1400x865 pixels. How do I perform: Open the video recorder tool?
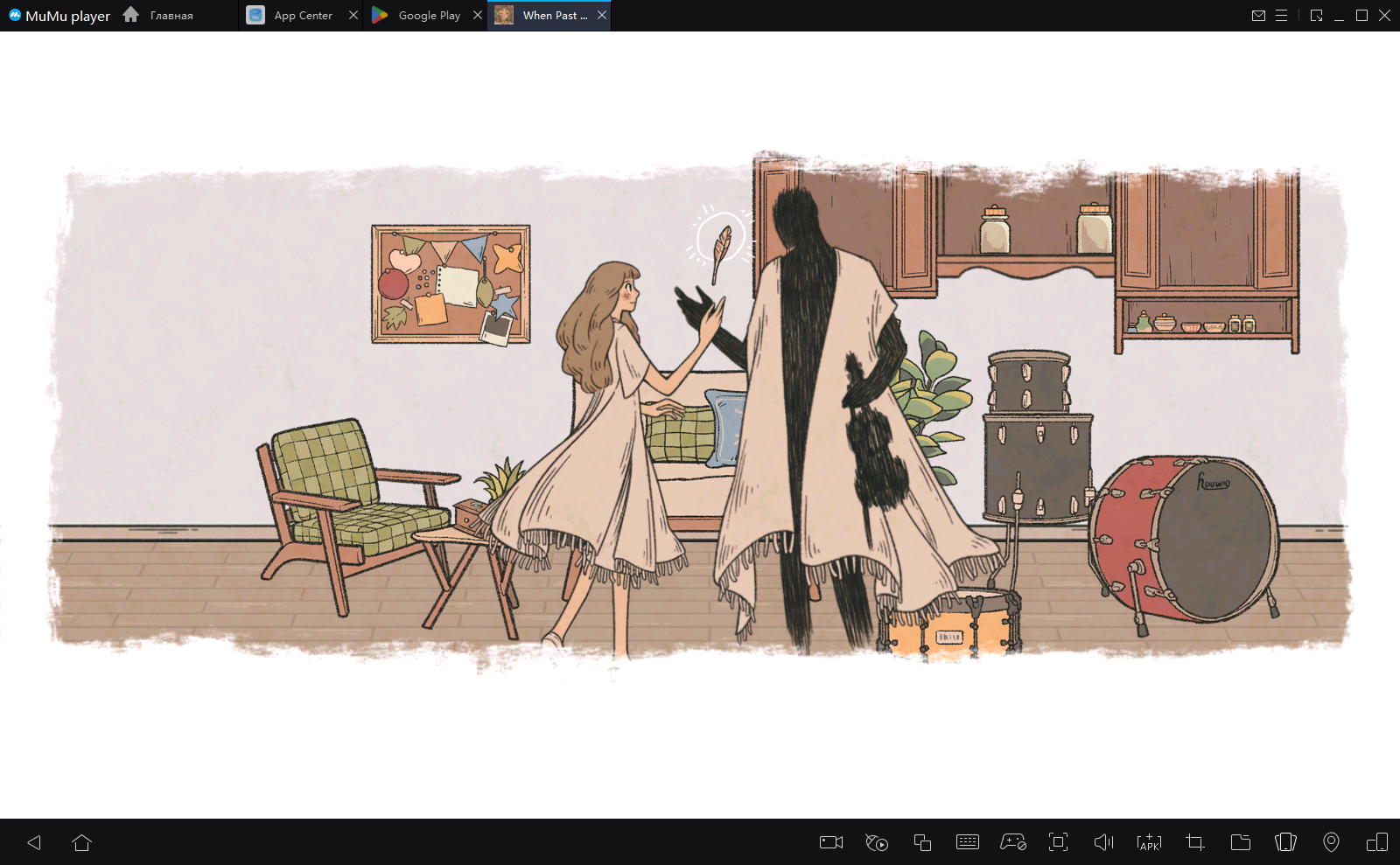(830, 842)
